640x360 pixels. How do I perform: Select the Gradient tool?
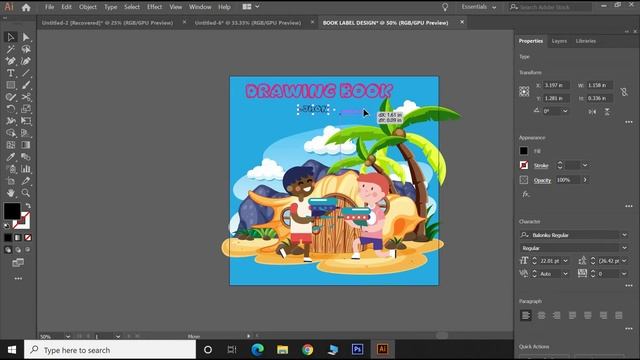click(26, 145)
